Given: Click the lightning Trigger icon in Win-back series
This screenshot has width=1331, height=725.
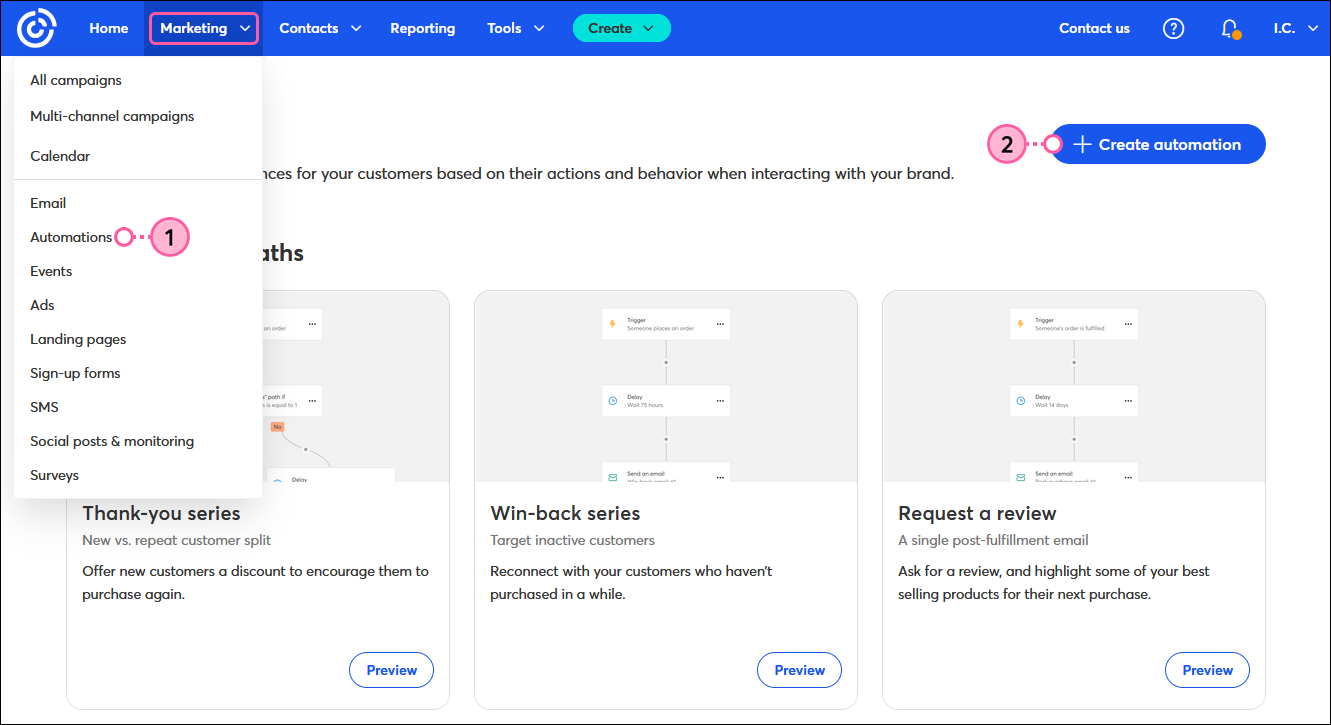Looking at the screenshot, I should pyautogui.click(x=613, y=324).
